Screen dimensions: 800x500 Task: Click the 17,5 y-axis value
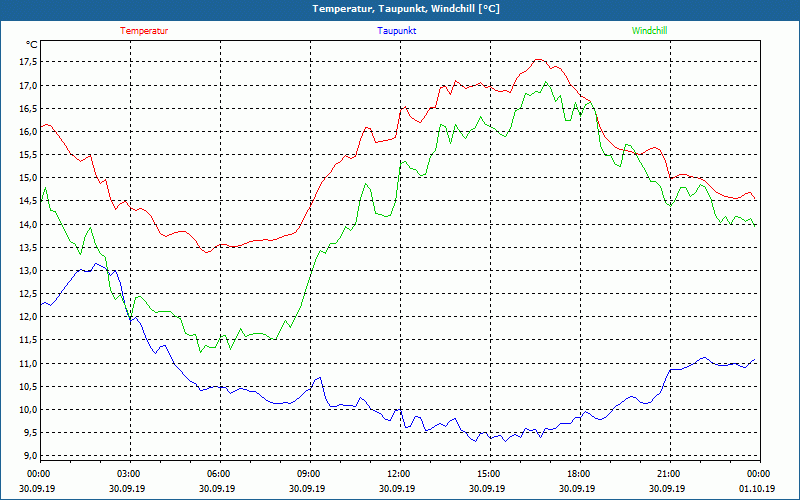click(x=28, y=62)
